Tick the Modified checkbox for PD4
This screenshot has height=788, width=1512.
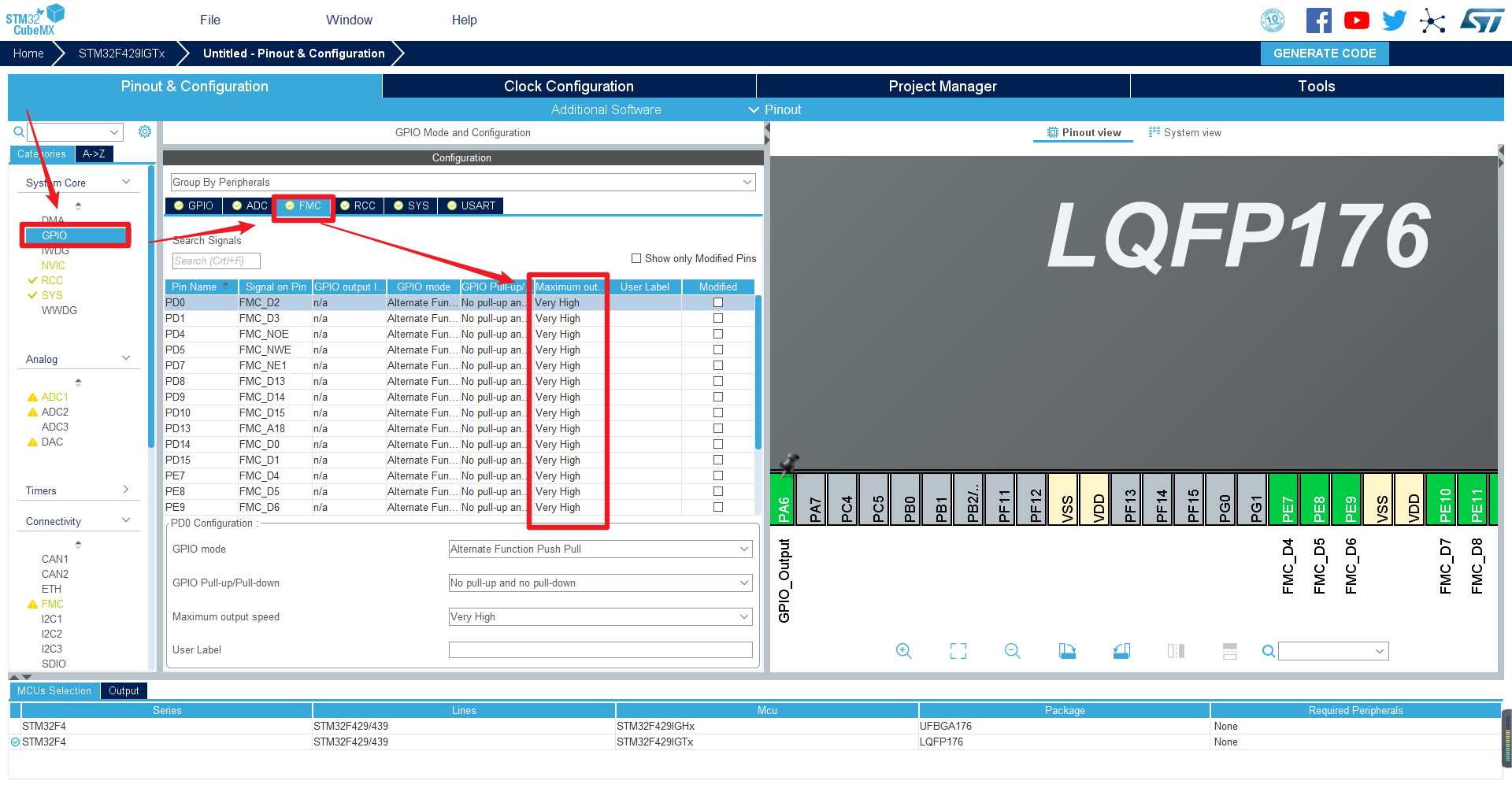(718, 334)
